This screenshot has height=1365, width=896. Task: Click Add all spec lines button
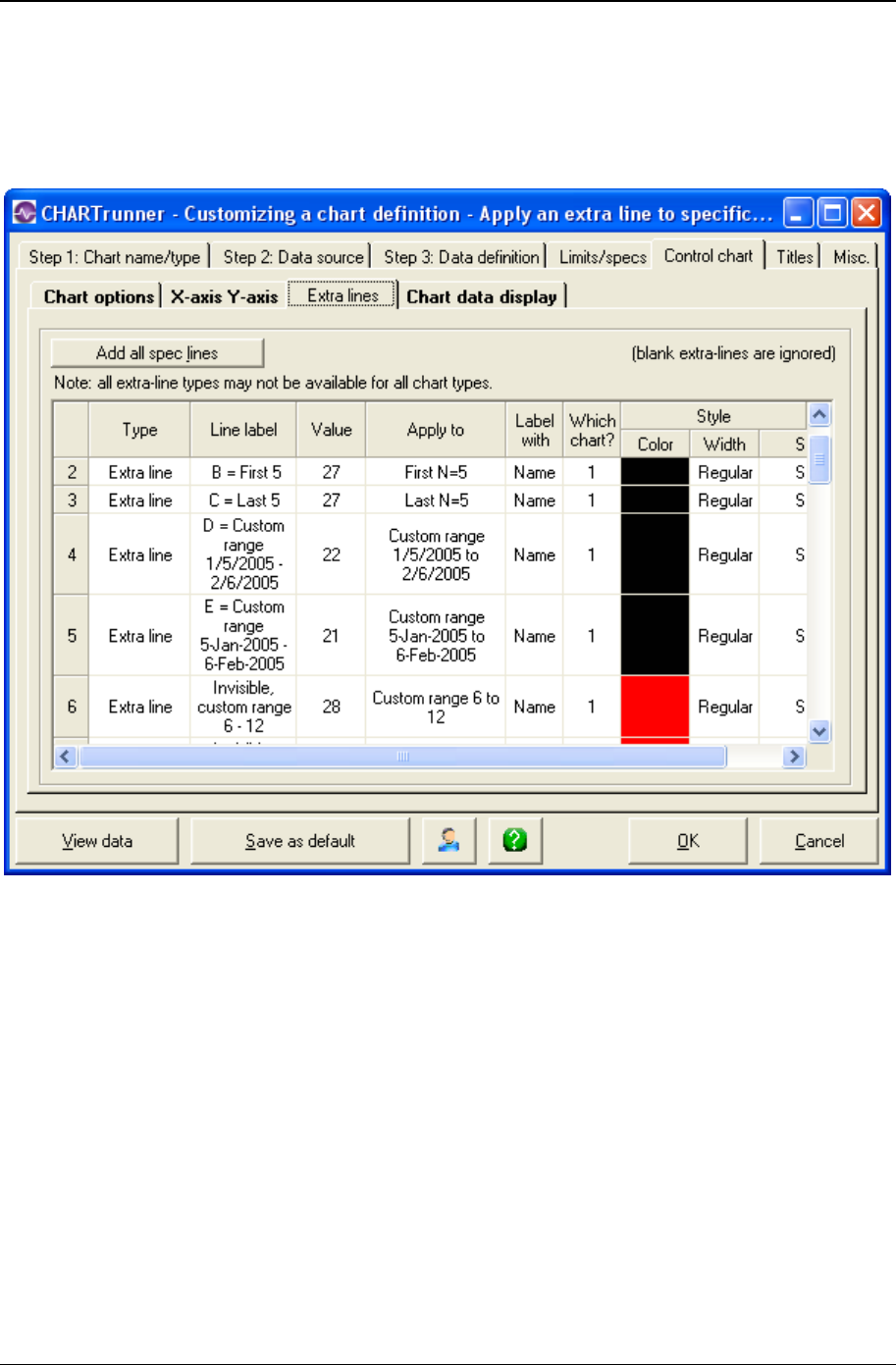157,353
